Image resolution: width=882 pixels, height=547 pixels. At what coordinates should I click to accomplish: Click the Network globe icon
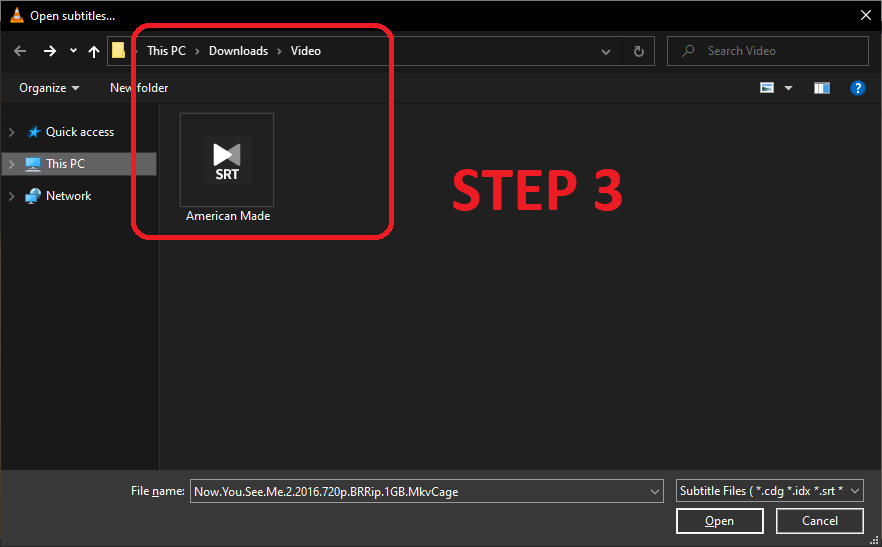coord(33,196)
